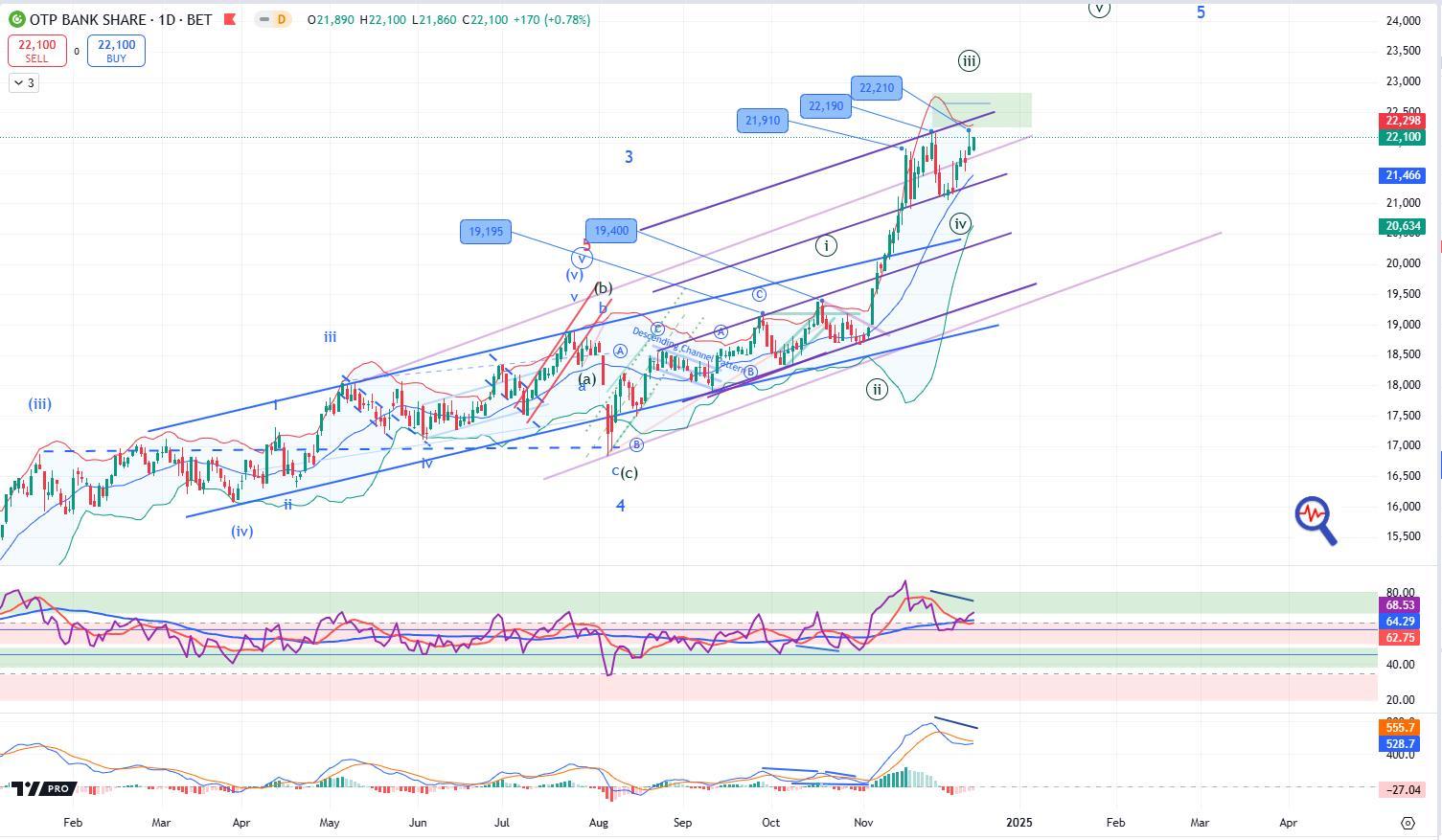The image size is (1442, 840).
Task: Click the Nov label on time axis
Action: pyautogui.click(x=863, y=822)
